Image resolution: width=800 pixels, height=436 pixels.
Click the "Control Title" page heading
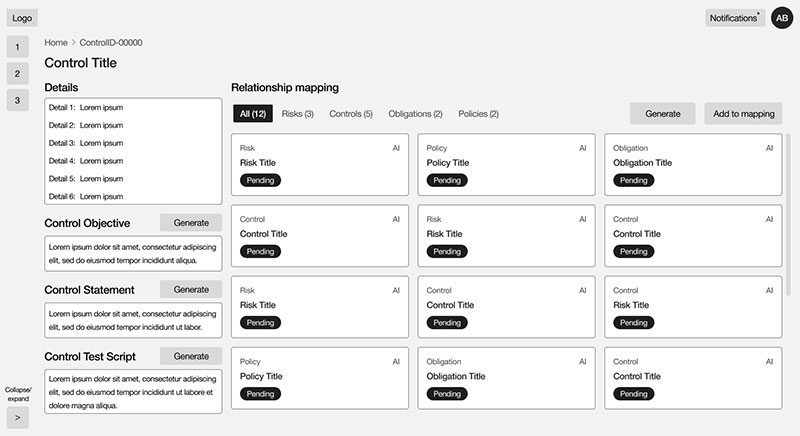pyautogui.click(x=81, y=63)
